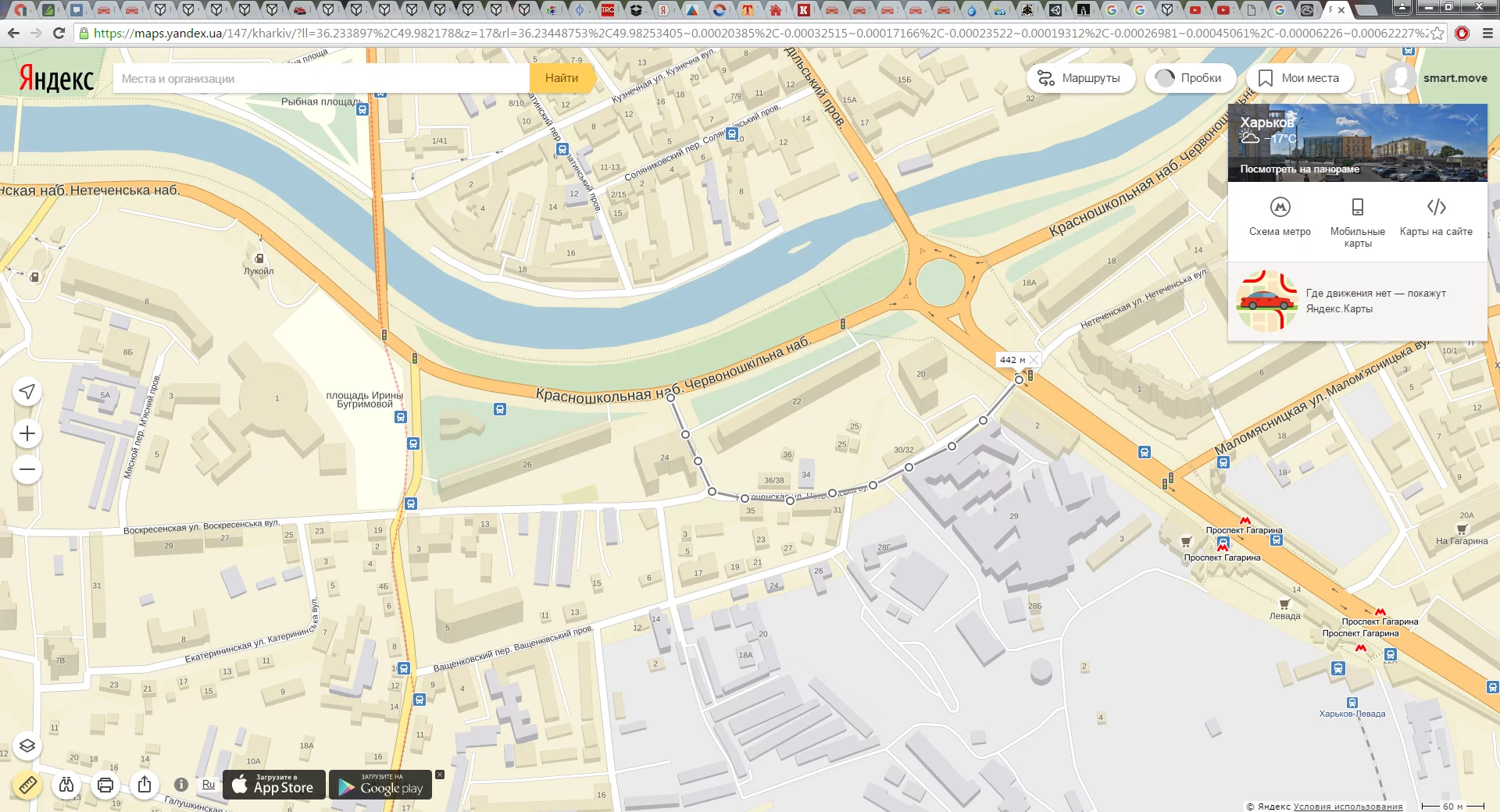Image resolution: width=1500 pixels, height=812 pixels.
Task: Open the 'Посмотреть на панораме' thumbnail
Action: [1357, 143]
